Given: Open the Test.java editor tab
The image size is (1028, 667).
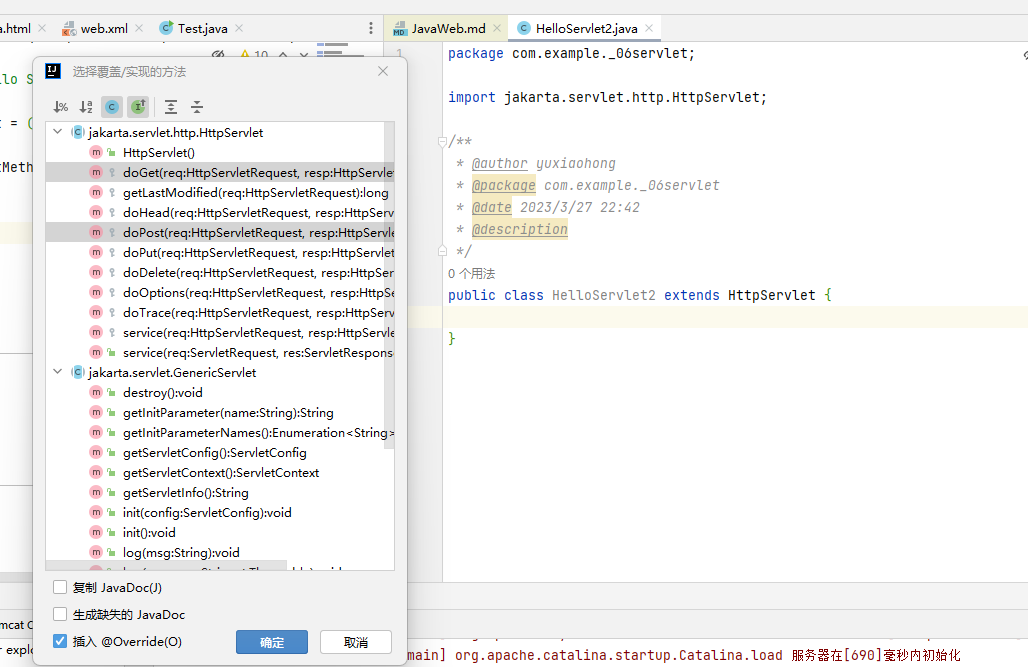Looking at the screenshot, I should pos(203,29).
